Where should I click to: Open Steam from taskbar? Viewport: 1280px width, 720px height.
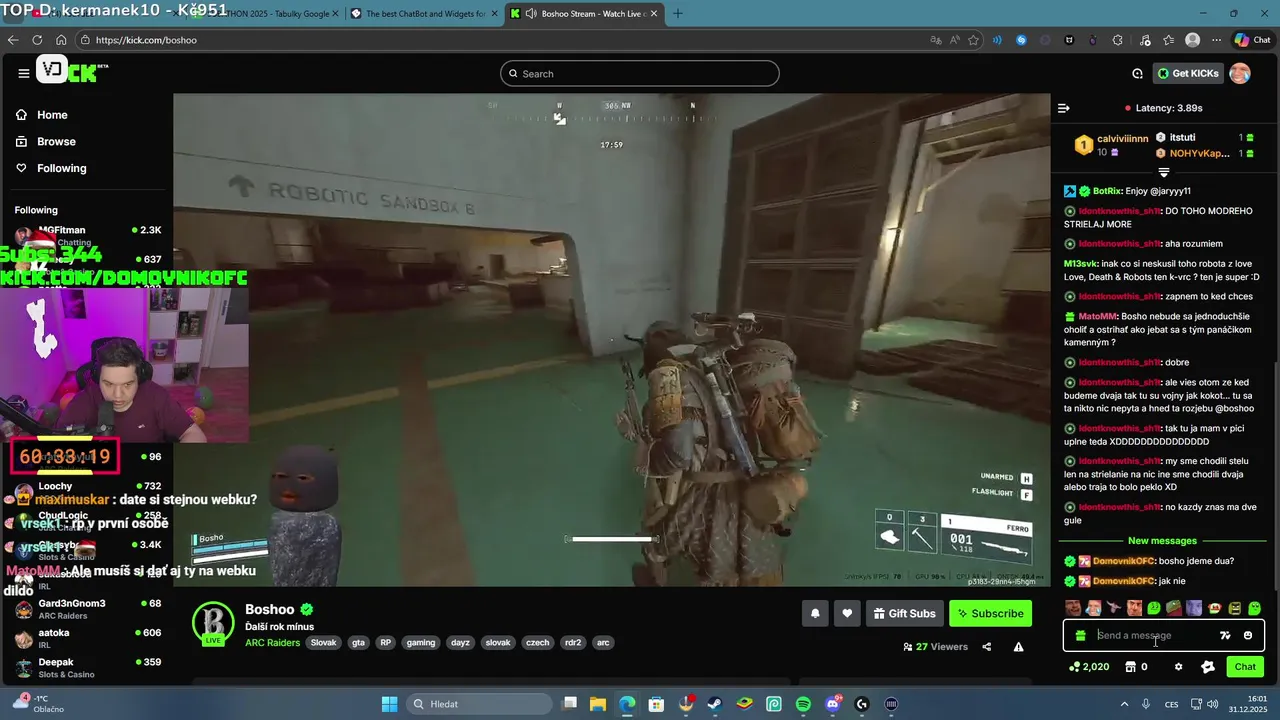point(715,704)
